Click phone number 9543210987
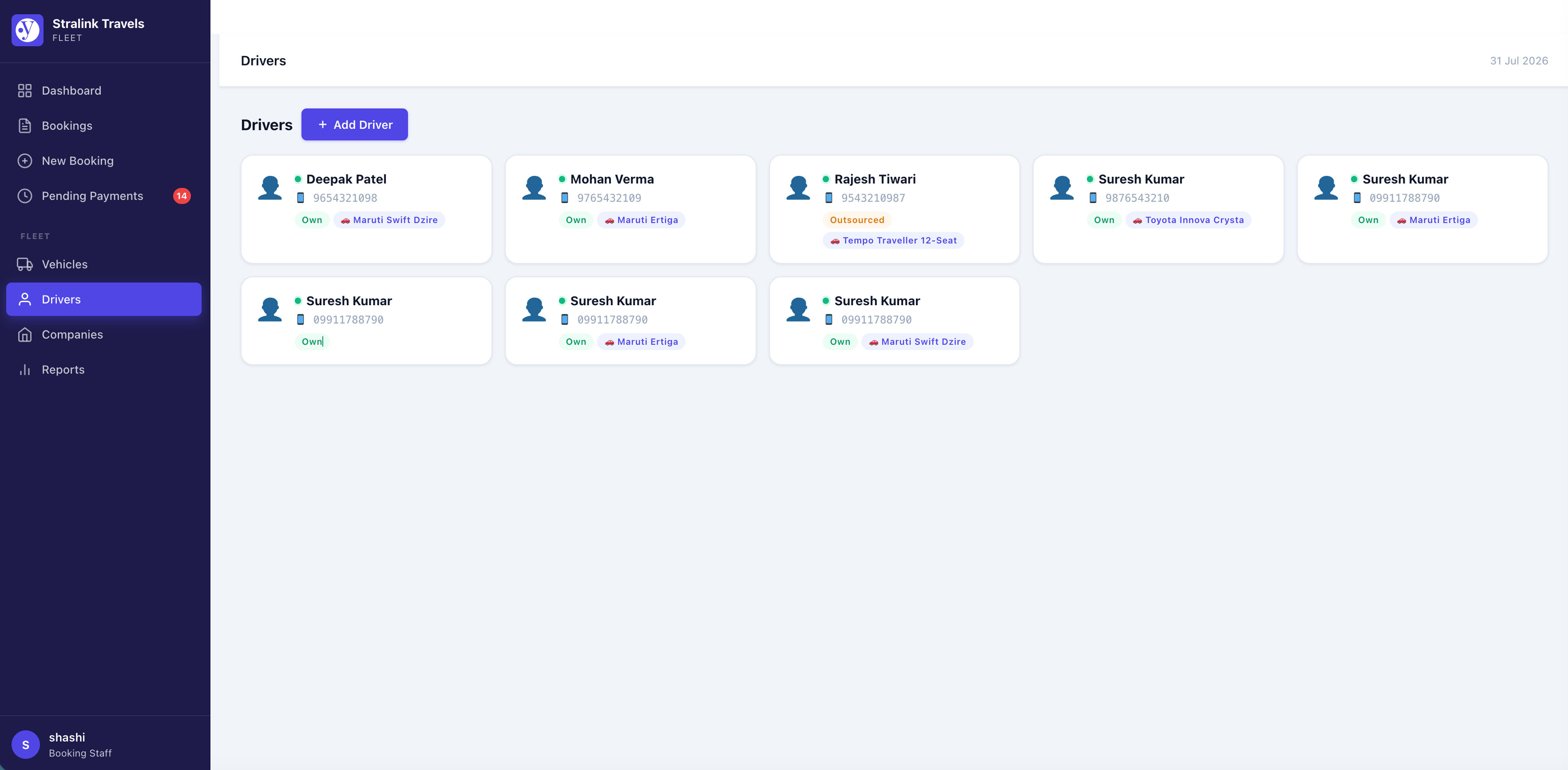 873,198
